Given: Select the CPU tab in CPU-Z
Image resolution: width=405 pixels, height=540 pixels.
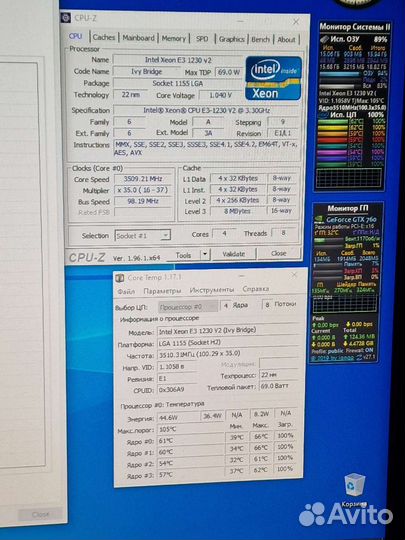Looking at the screenshot, I should pos(75,36).
